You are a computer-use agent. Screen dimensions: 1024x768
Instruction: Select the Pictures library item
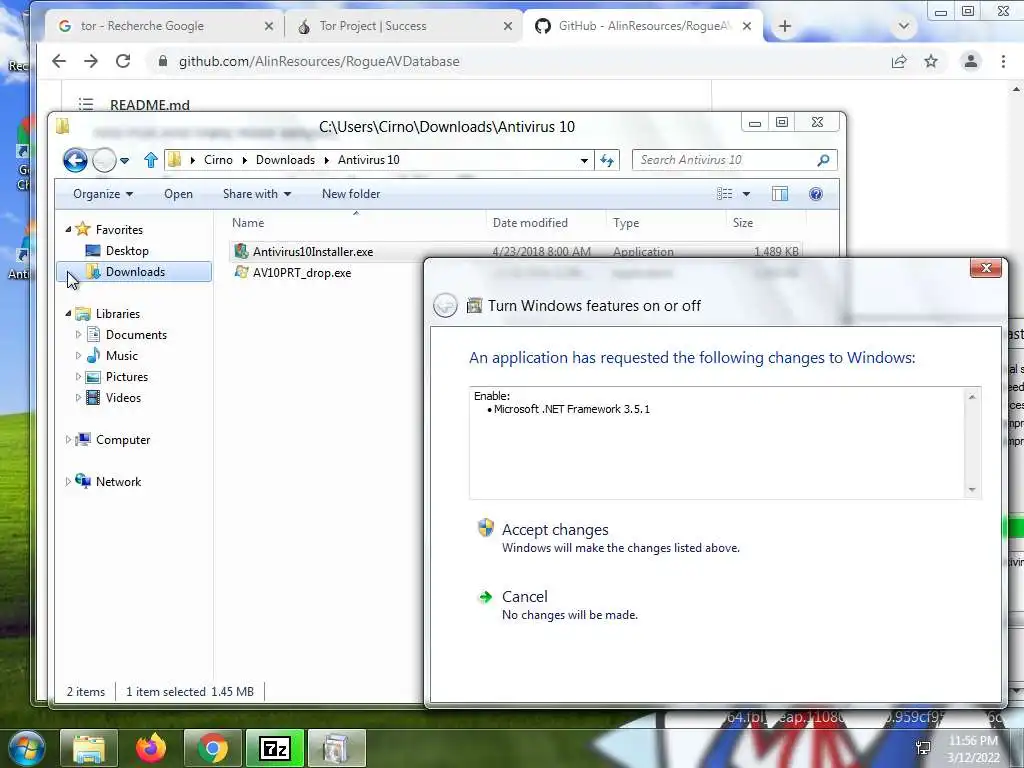[127, 377]
